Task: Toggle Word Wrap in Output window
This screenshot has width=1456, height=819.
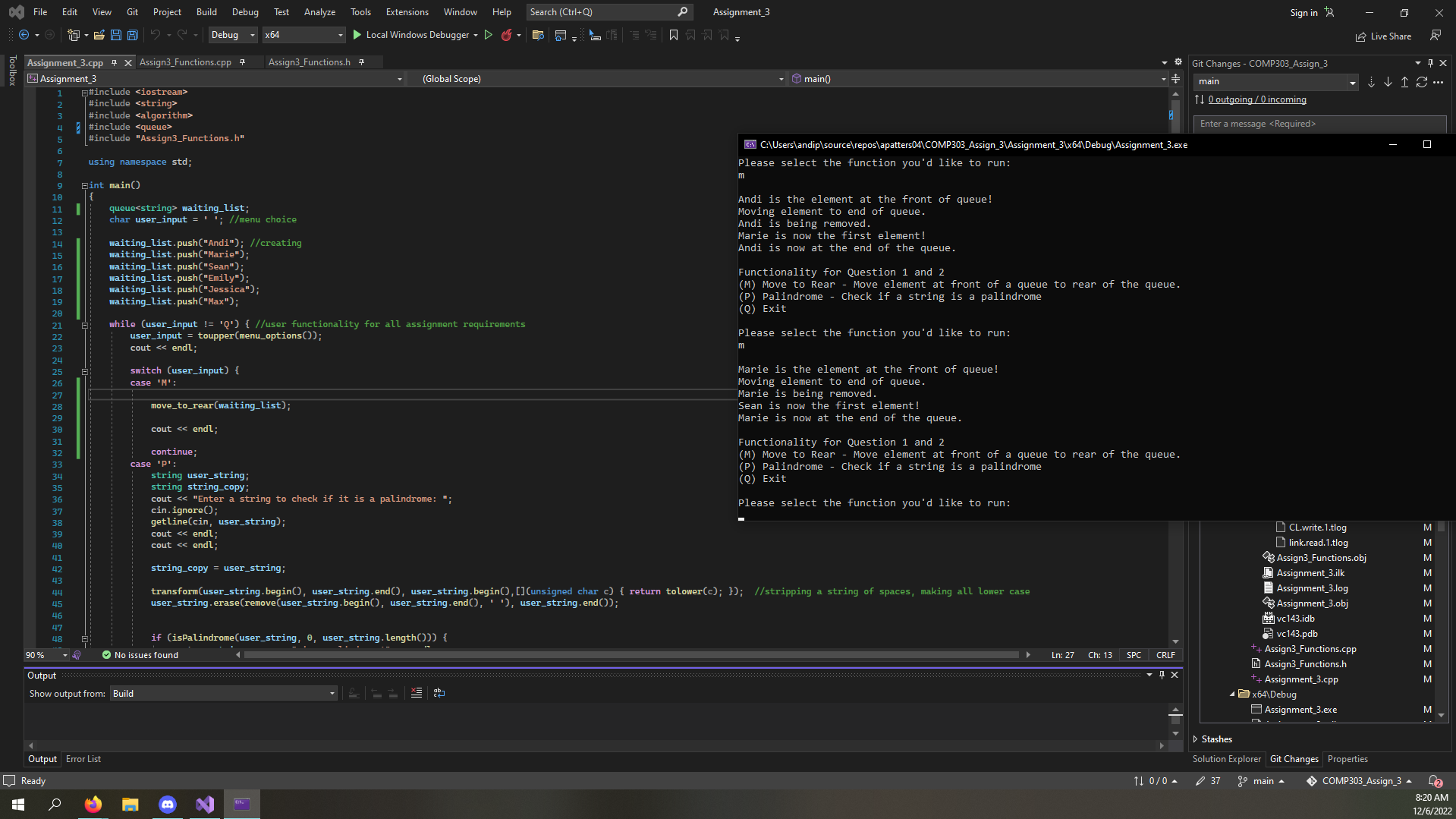Action: click(x=439, y=693)
